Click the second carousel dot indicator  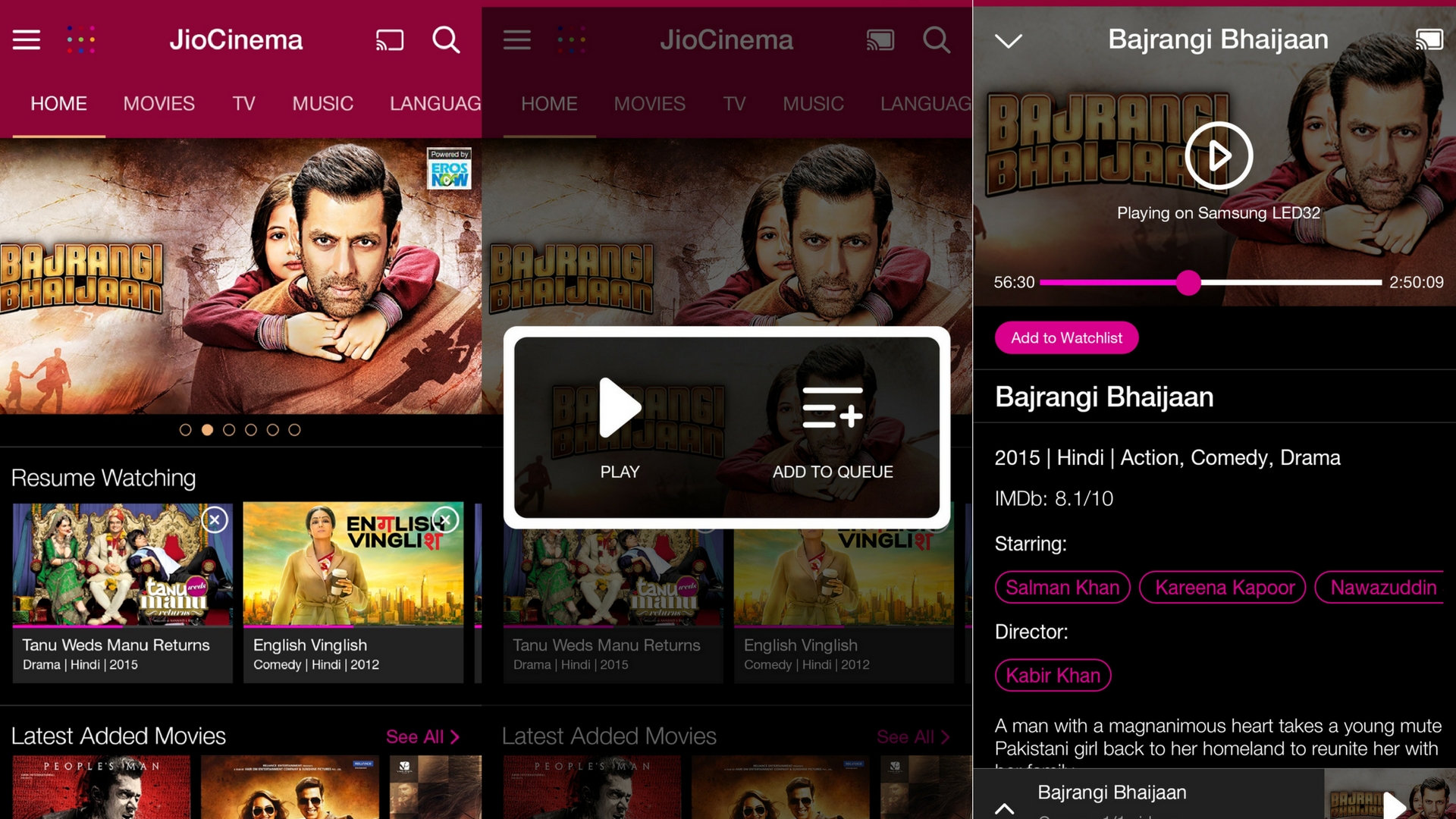pos(206,430)
